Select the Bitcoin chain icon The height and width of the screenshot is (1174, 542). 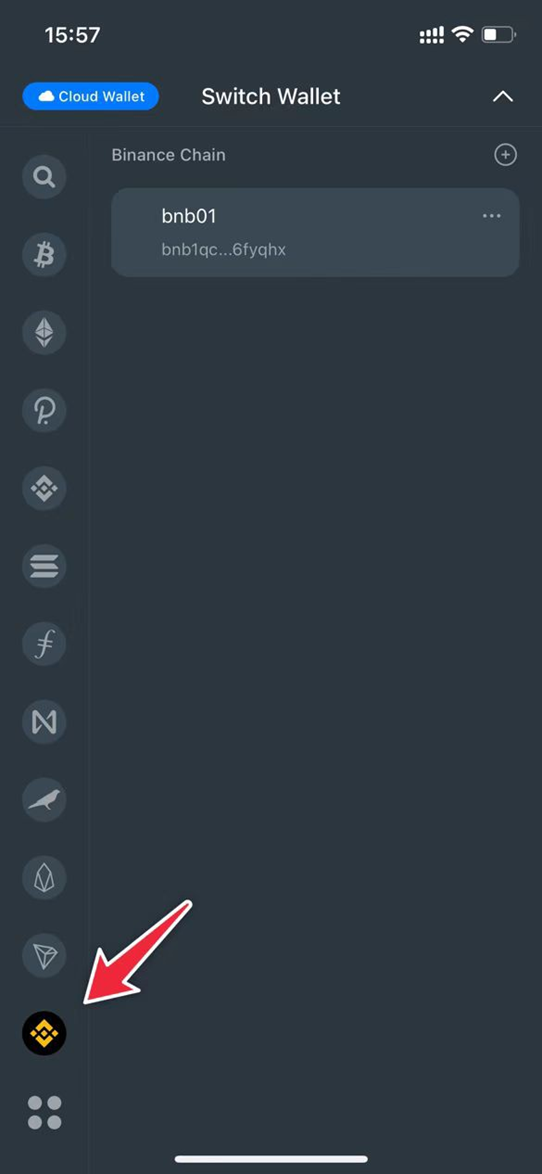44,255
